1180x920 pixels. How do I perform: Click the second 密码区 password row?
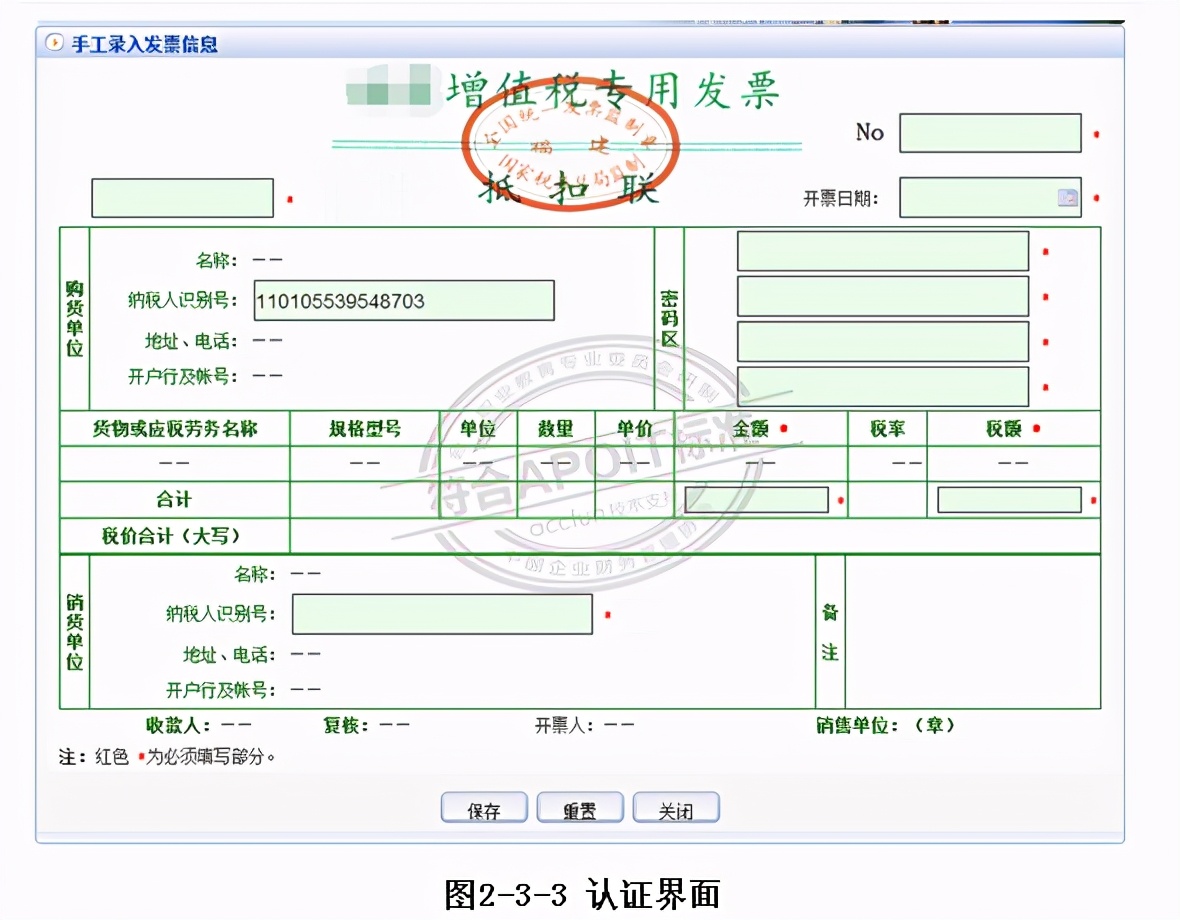pyautogui.click(x=882, y=296)
